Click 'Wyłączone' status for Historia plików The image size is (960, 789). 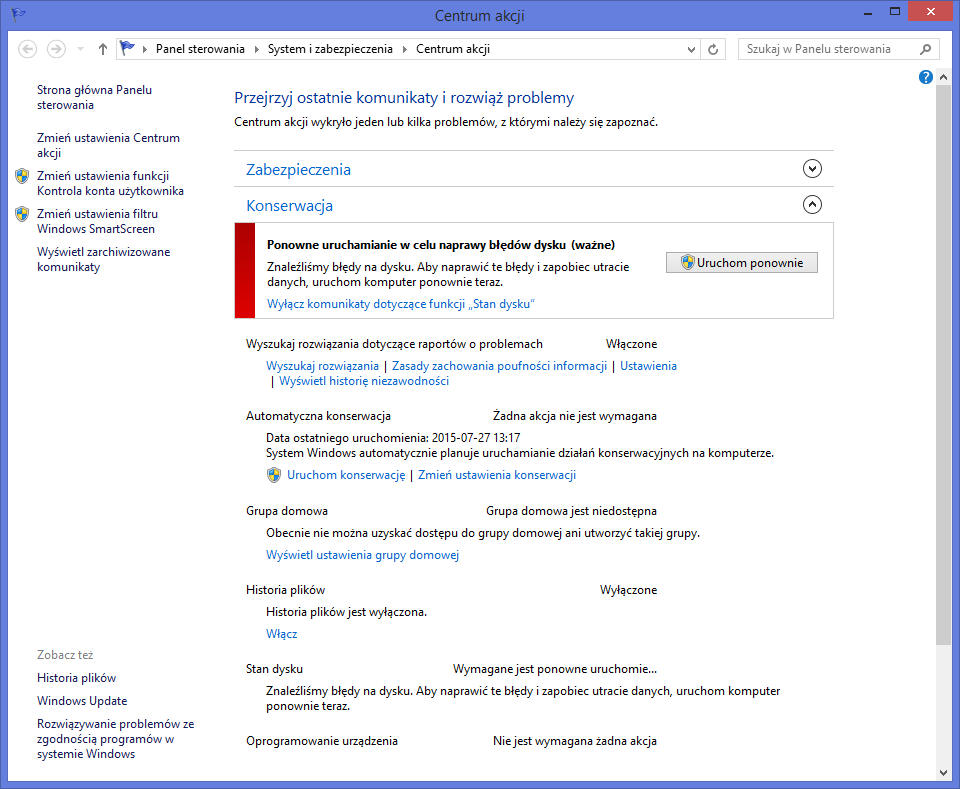[629, 590]
